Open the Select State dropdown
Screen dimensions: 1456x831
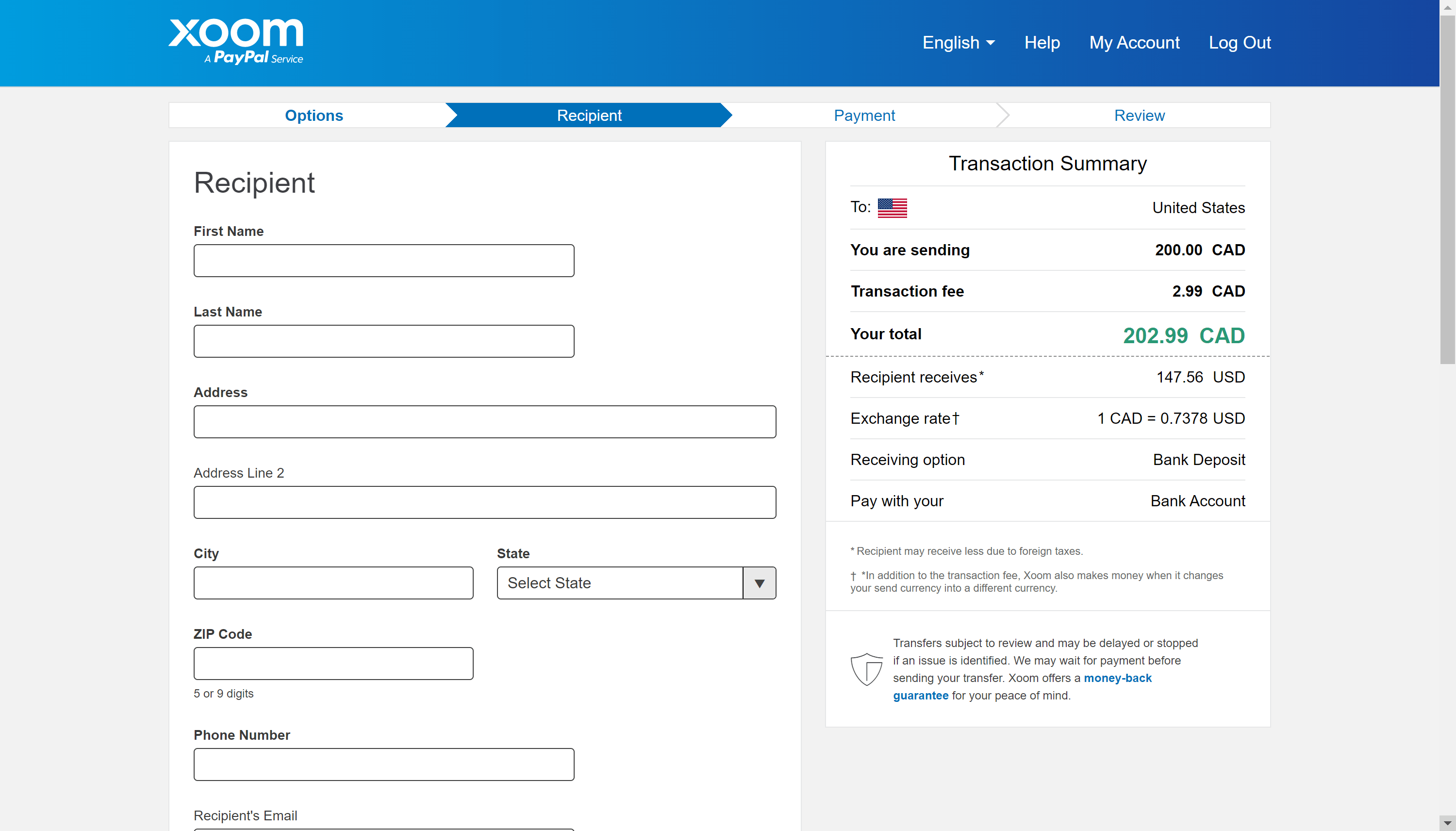(x=619, y=583)
